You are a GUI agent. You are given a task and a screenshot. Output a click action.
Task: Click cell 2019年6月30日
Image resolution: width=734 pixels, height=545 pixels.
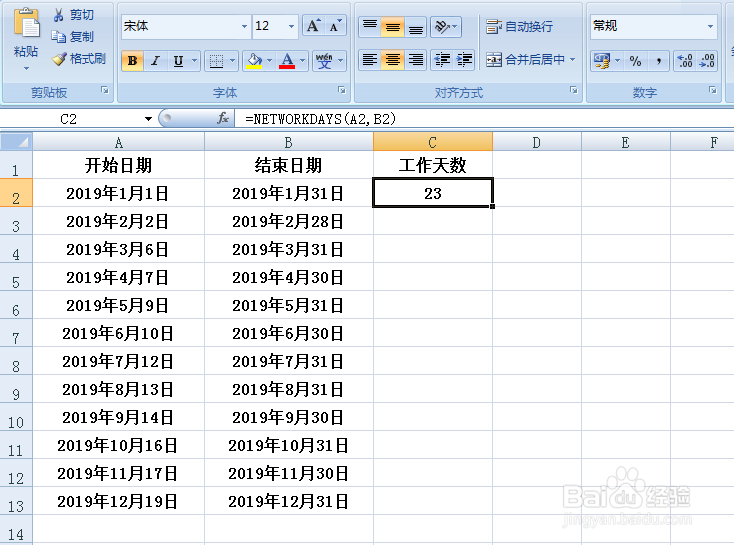tap(288, 333)
